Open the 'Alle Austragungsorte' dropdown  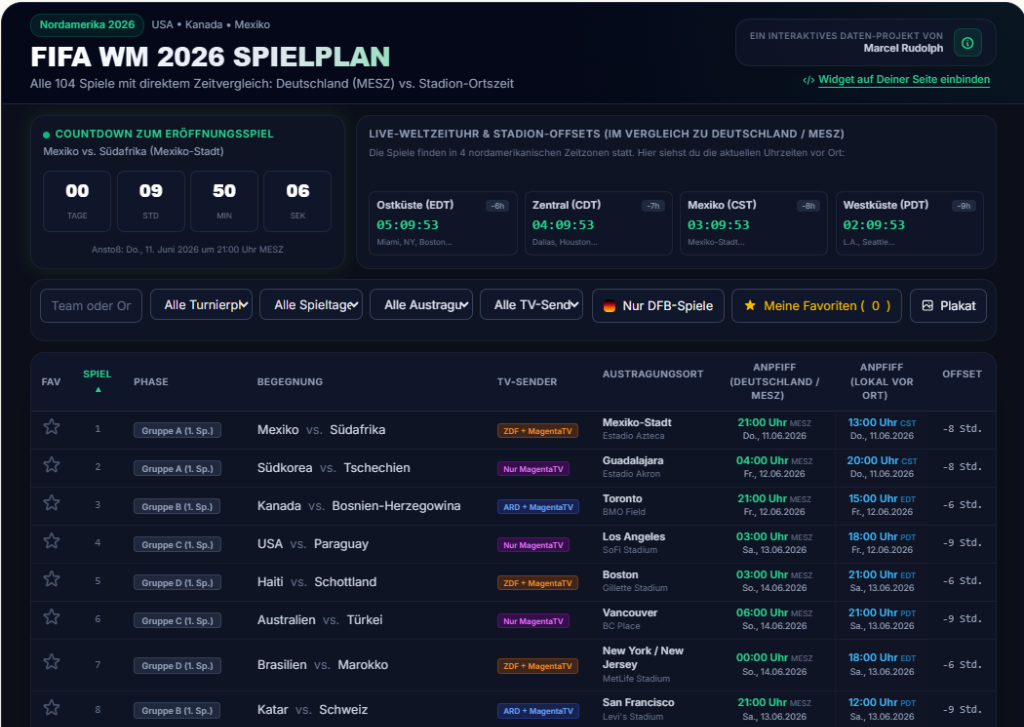(x=421, y=305)
